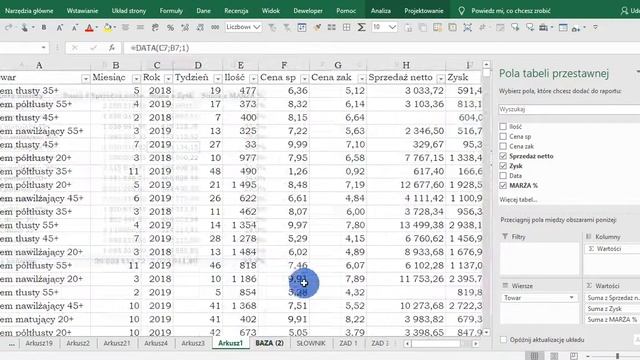Viewport: 640px width, 360px height.
Task: Switch to the Arkusz3 sheet tab
Action: coord(193,343)
